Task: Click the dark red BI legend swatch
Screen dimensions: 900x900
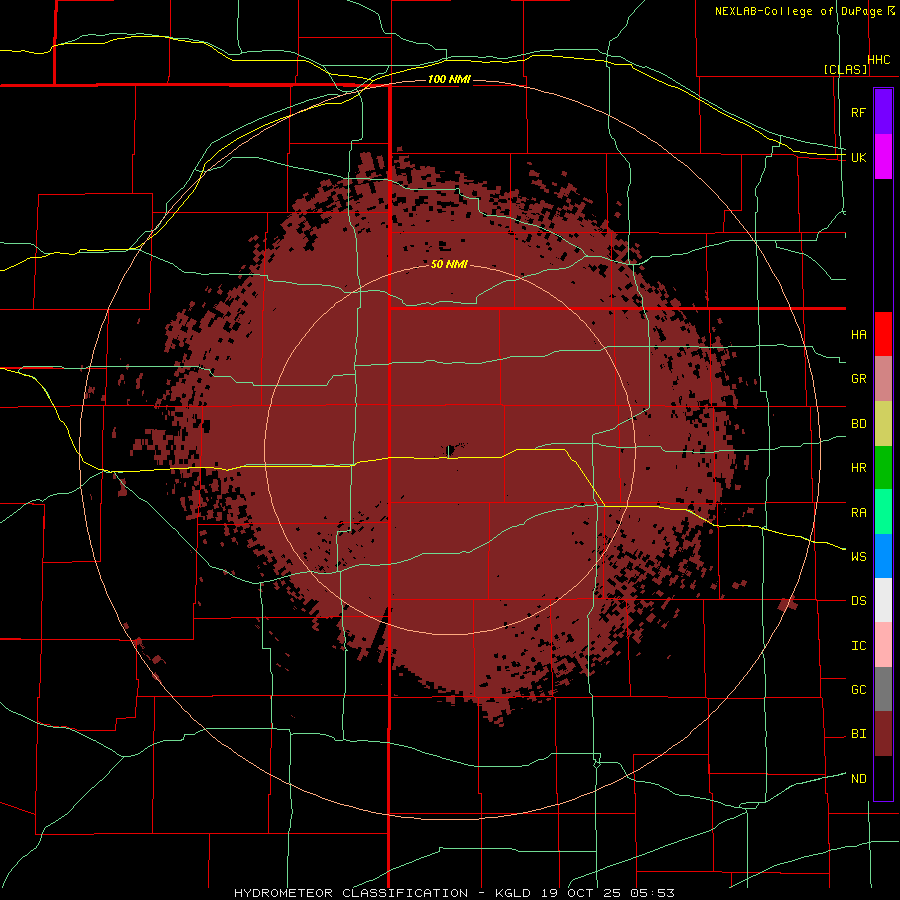Action: pyautogui.click(x=883, y=734)
